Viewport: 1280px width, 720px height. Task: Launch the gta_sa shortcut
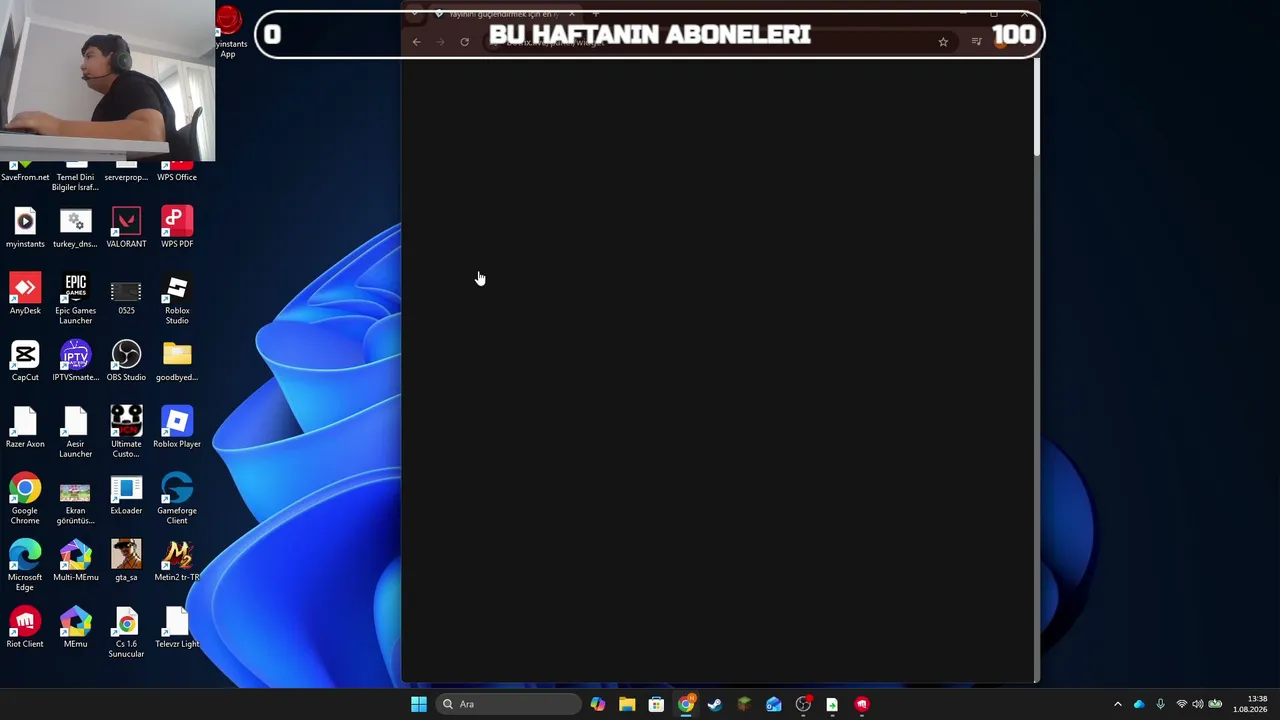coord(126,561)
